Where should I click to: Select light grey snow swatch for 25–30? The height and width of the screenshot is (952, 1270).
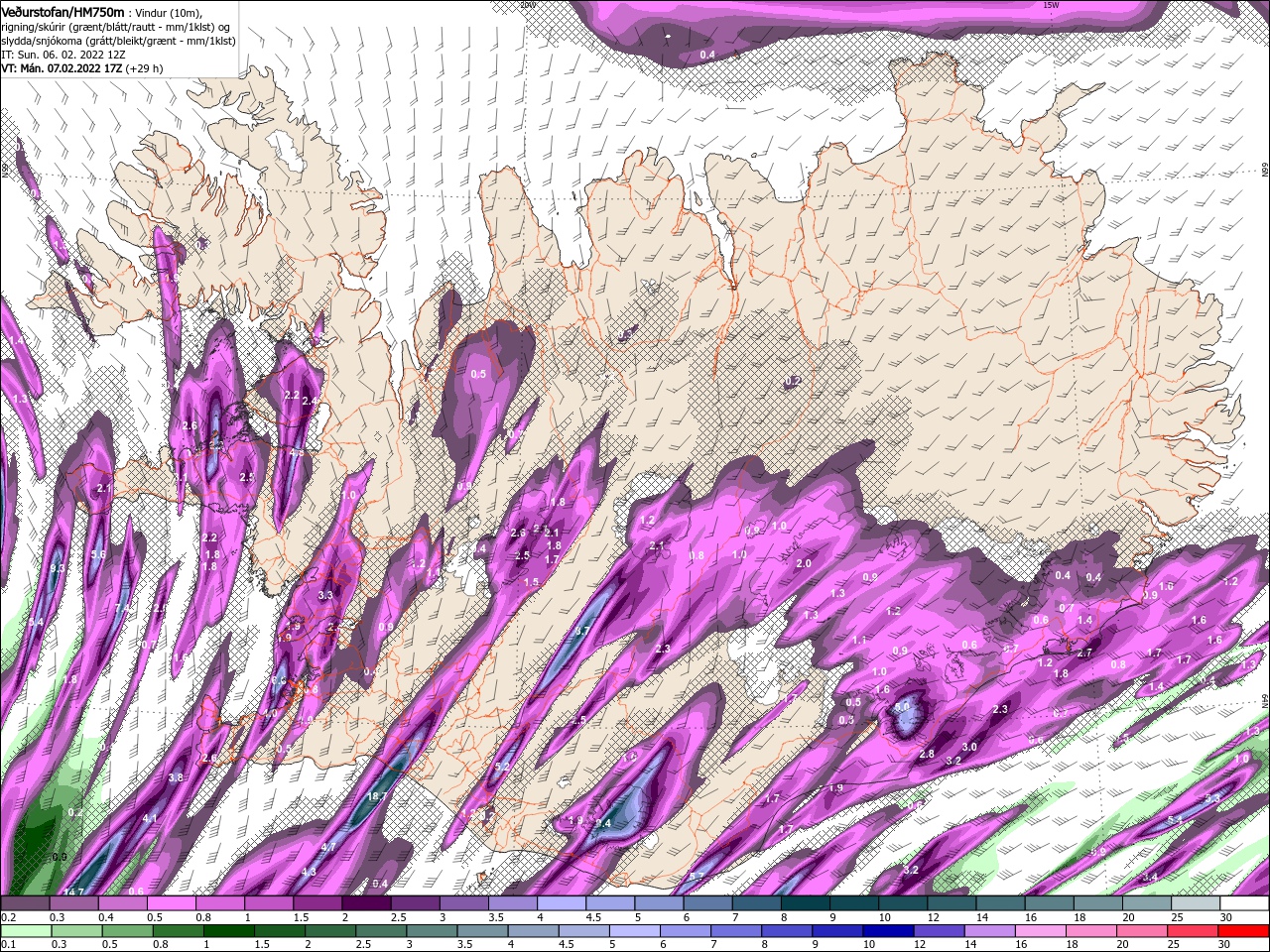[x=1195, y=903]
